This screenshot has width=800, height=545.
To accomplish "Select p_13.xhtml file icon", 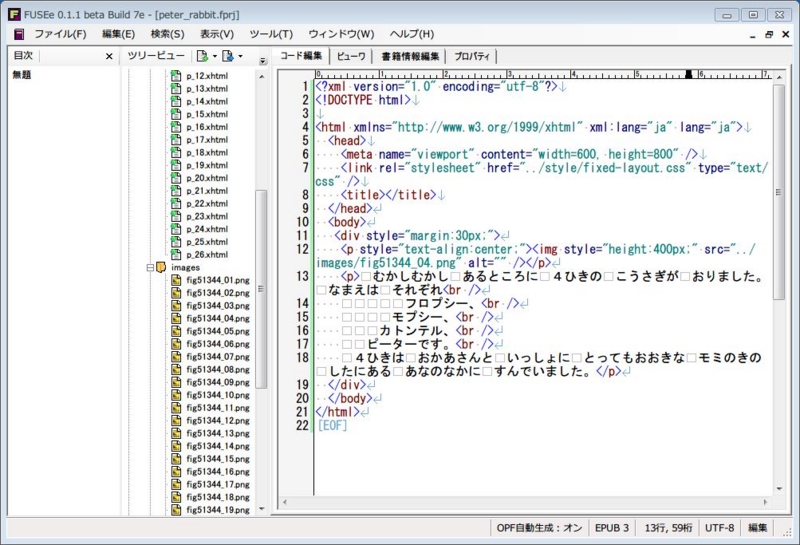I will tap(176, 88).
